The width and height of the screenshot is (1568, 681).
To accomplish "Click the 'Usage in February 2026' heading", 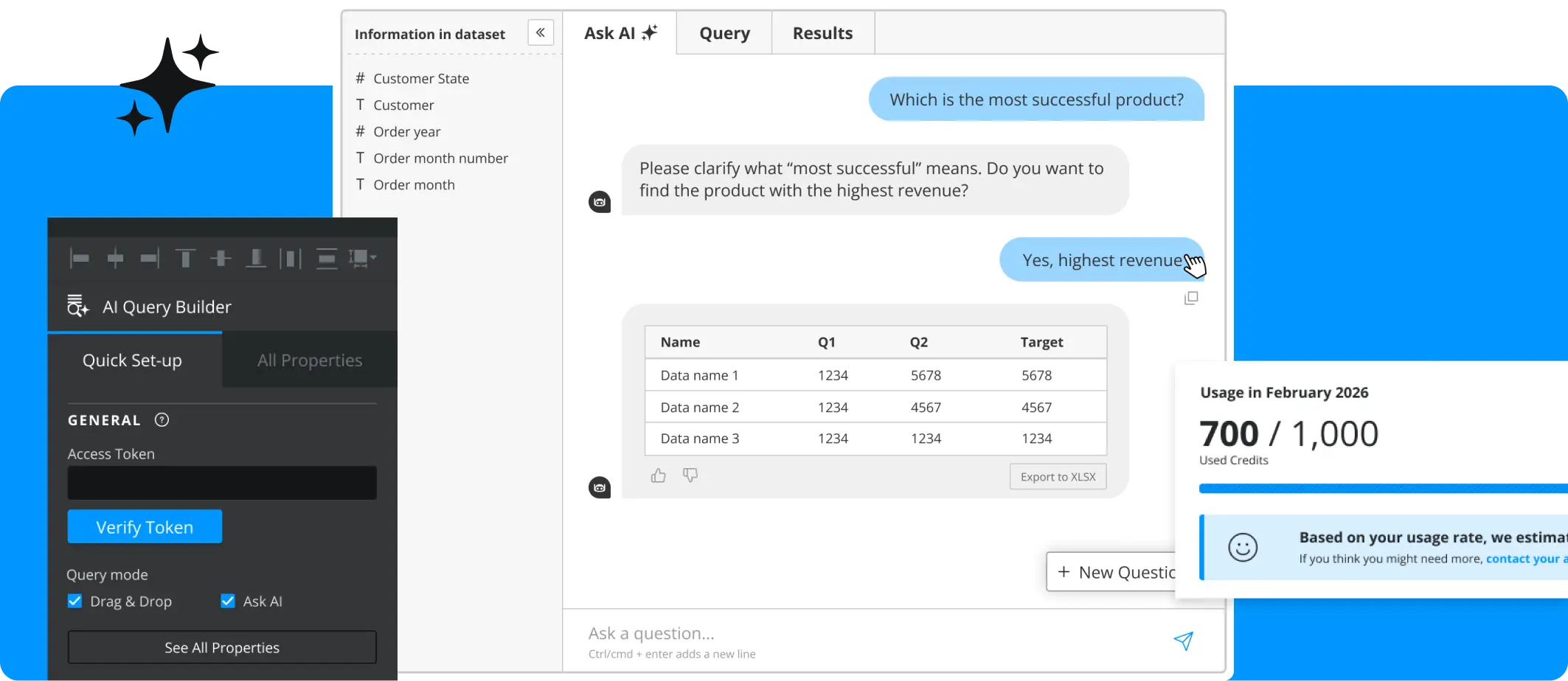I will 1284,393.
